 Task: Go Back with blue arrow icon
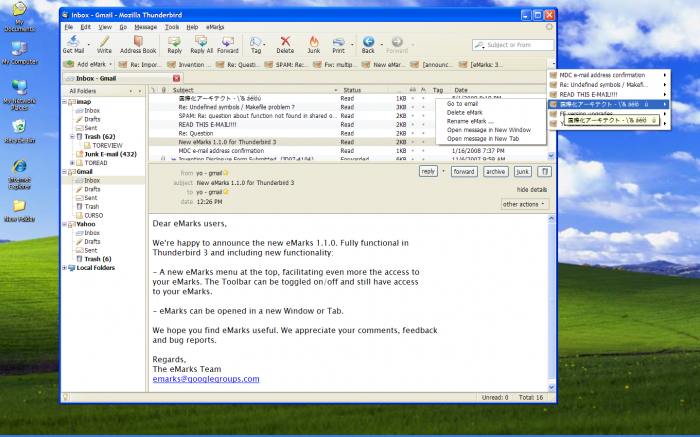pos(368,45)
